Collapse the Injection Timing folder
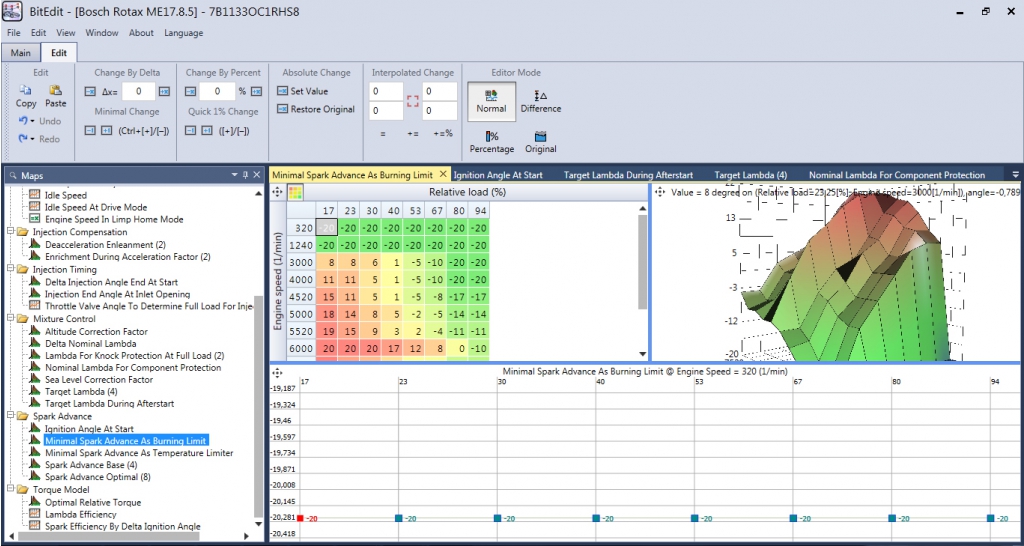 click(x=10, y=269)
